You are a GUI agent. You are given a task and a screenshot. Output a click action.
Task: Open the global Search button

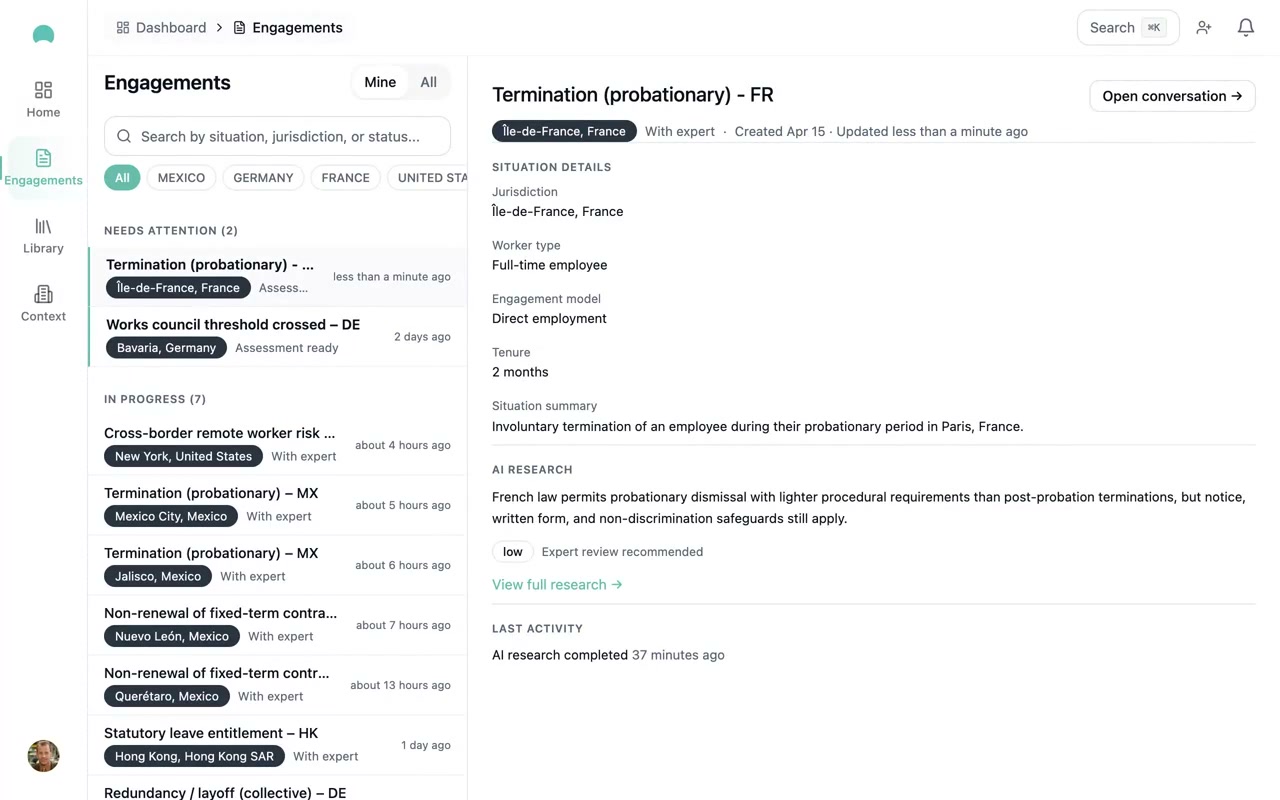click(x=1127, y=28)
